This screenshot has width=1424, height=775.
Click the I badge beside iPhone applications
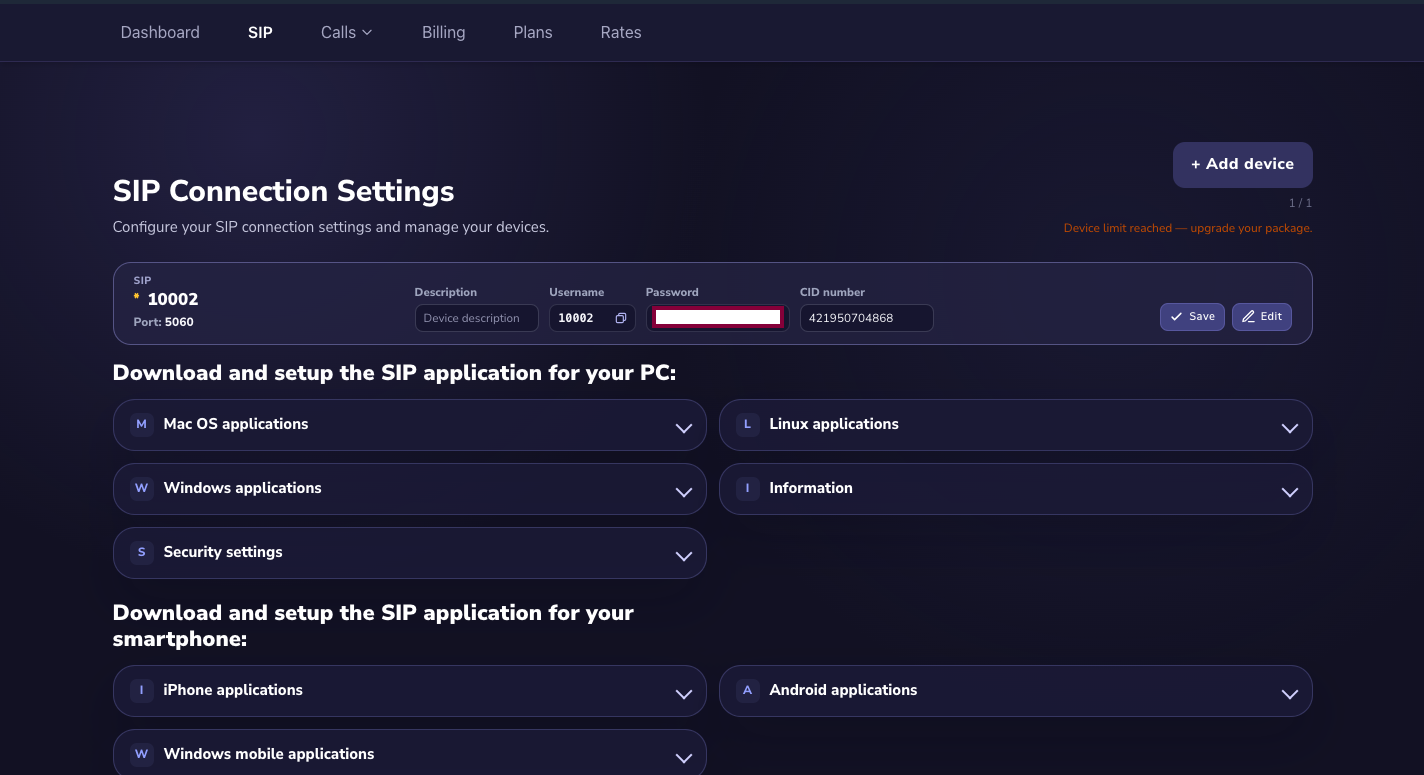click(142, 691)
